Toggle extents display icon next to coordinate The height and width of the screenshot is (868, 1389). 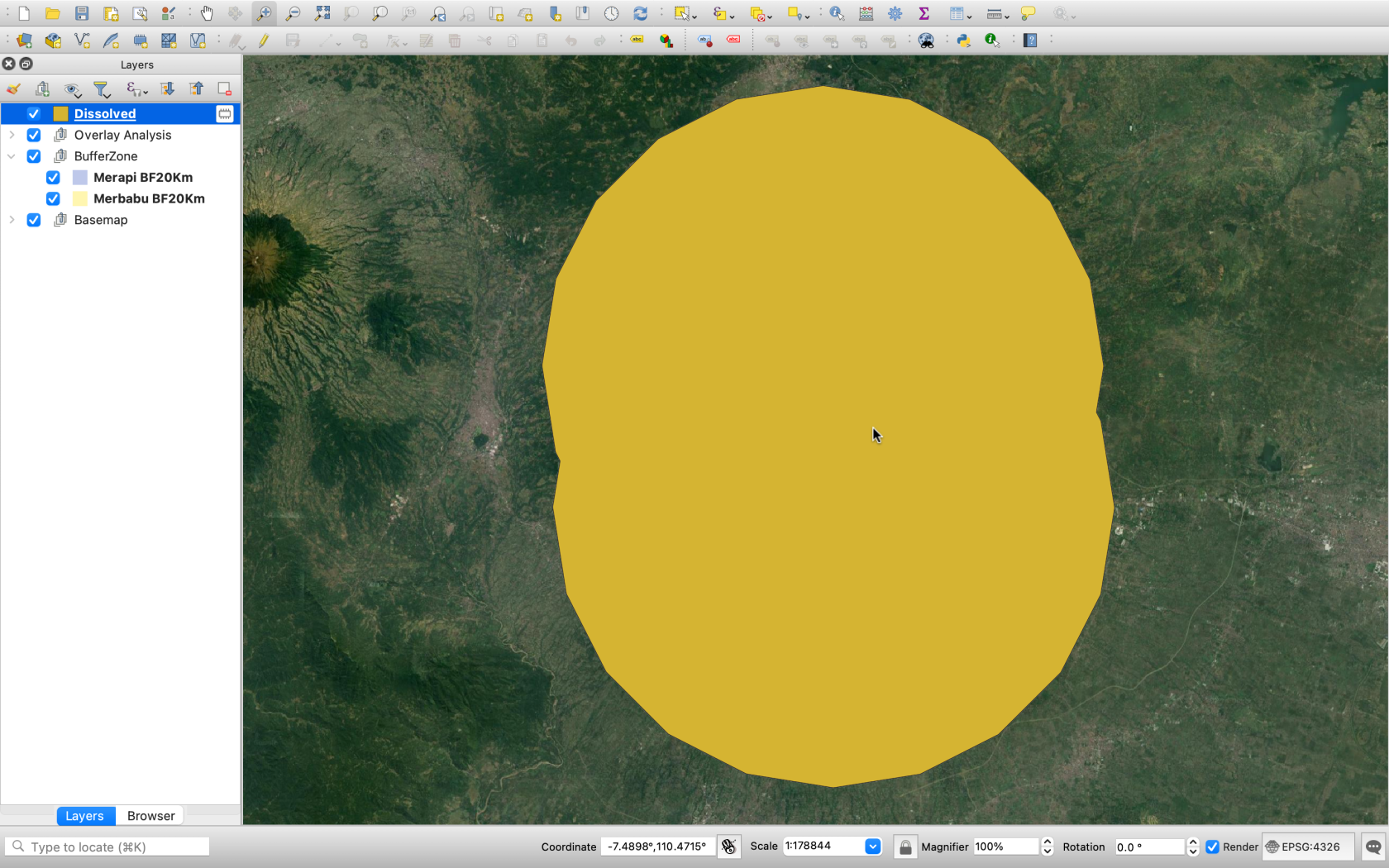click(728, 847)
